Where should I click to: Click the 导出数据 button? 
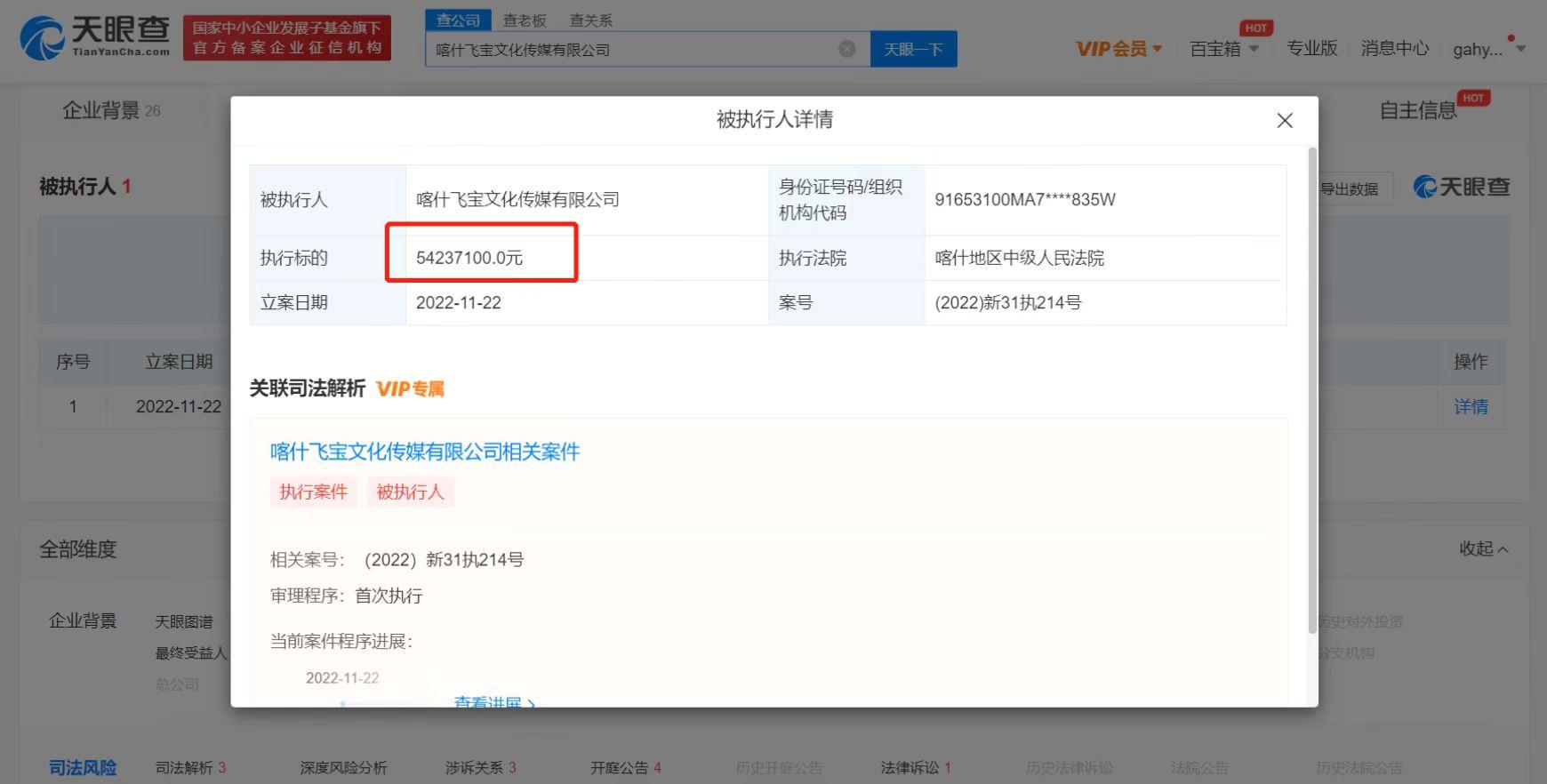point(1350,188)
